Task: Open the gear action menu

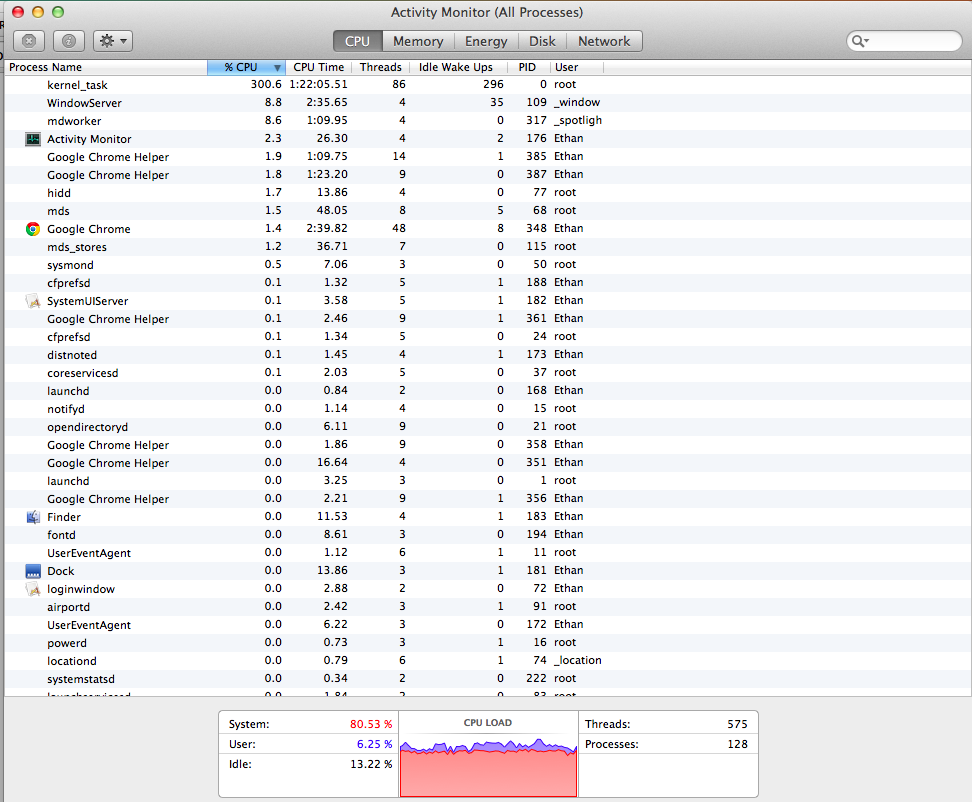Action: click(113, 41)
